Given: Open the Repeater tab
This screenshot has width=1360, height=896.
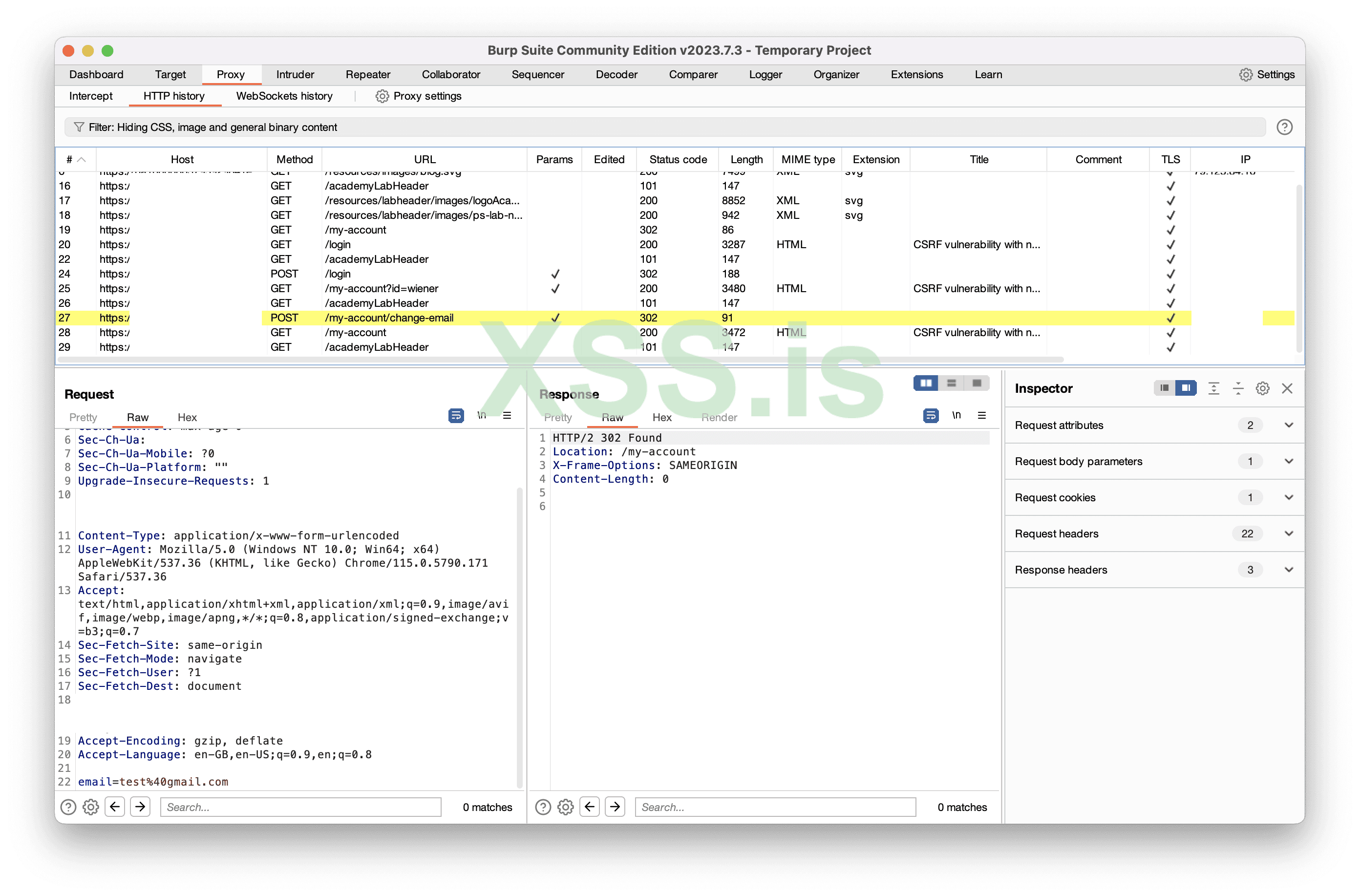Looking at the screenshot, I should [x=367, y=74].
